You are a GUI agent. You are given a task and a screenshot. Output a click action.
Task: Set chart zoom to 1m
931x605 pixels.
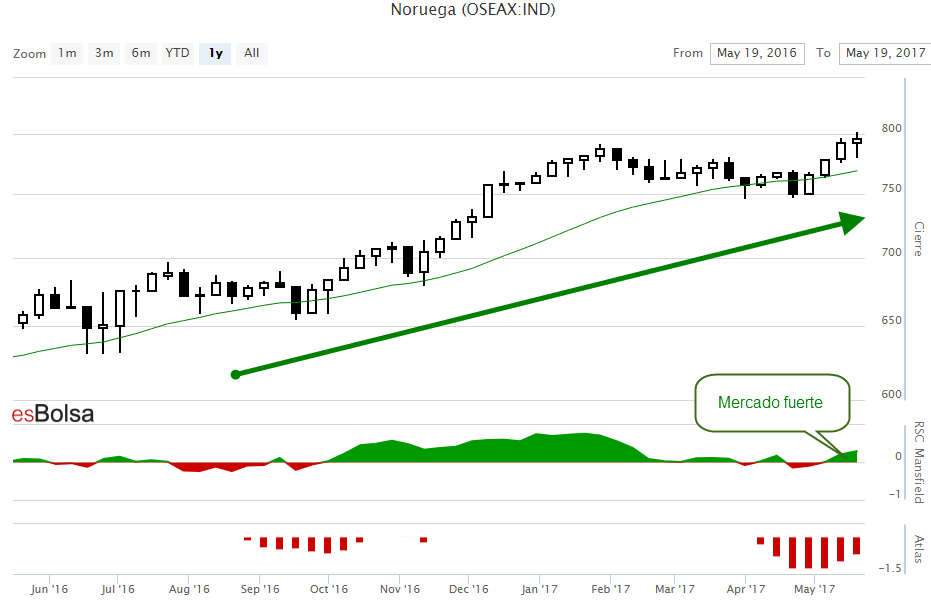[67, 53]
